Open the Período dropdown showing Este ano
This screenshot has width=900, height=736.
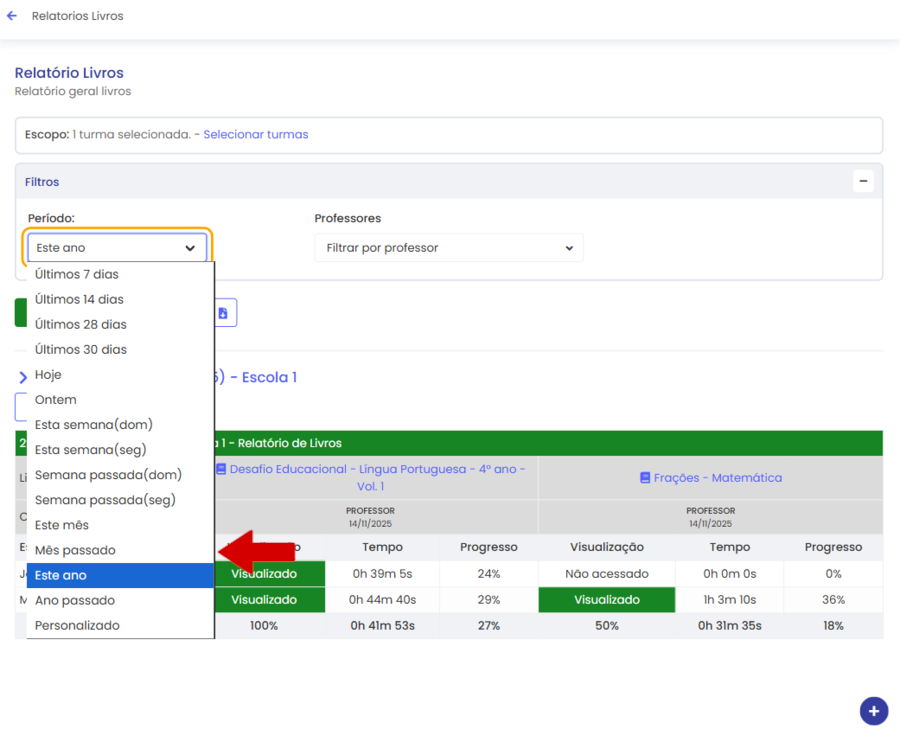click(117, 248)
